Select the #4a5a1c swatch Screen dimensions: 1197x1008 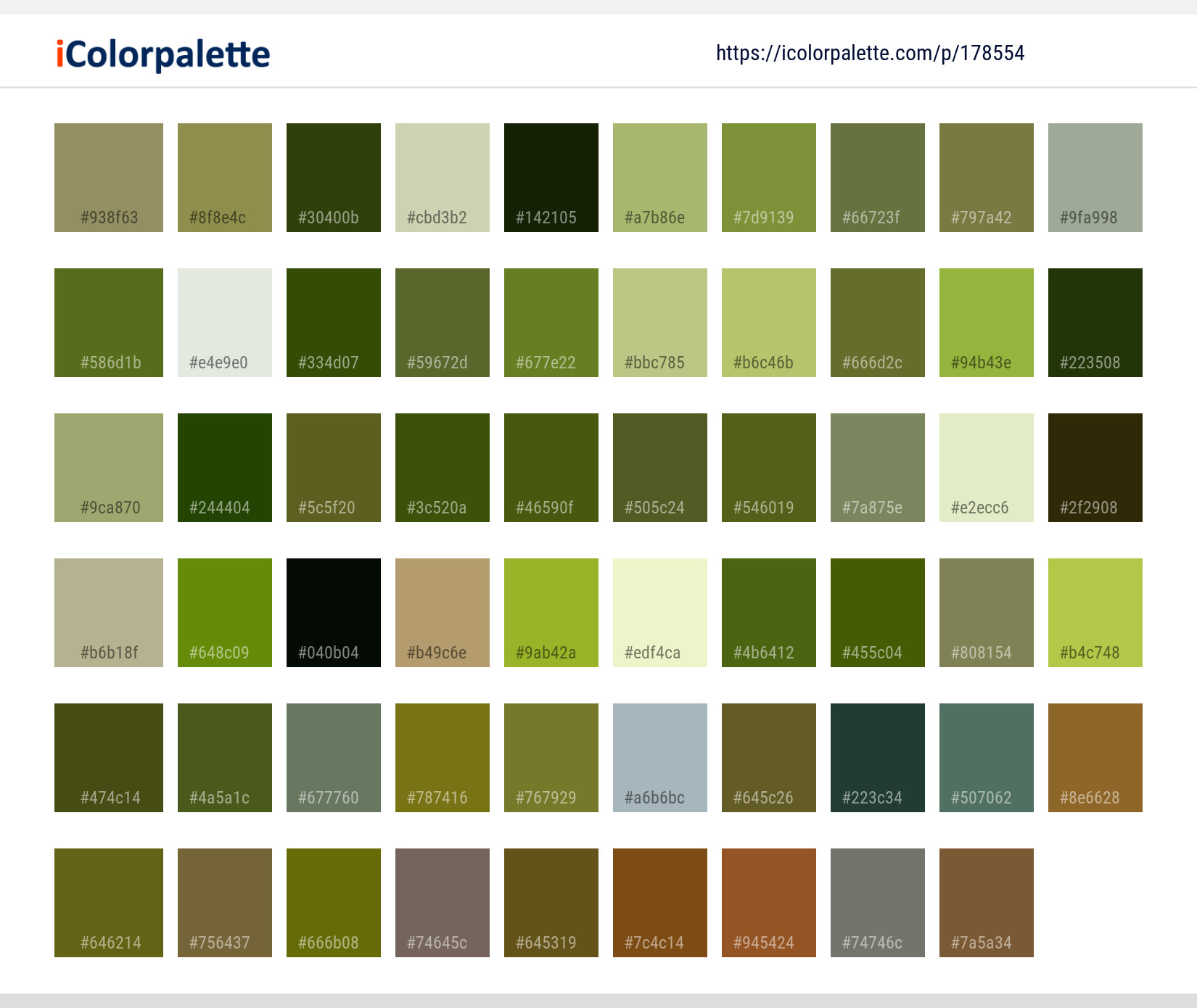(x=225, y=758)
